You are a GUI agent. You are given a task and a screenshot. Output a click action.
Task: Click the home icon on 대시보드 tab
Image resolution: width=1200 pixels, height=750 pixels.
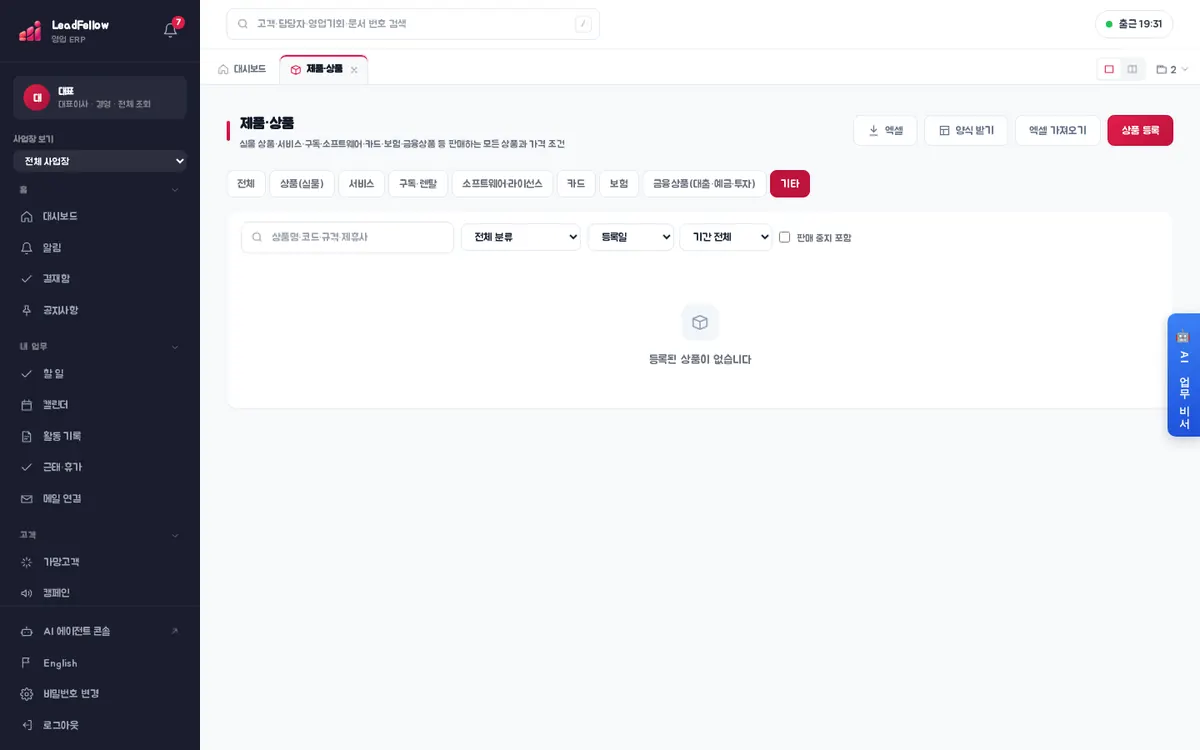pyautogui.click(x=223, y=69)
